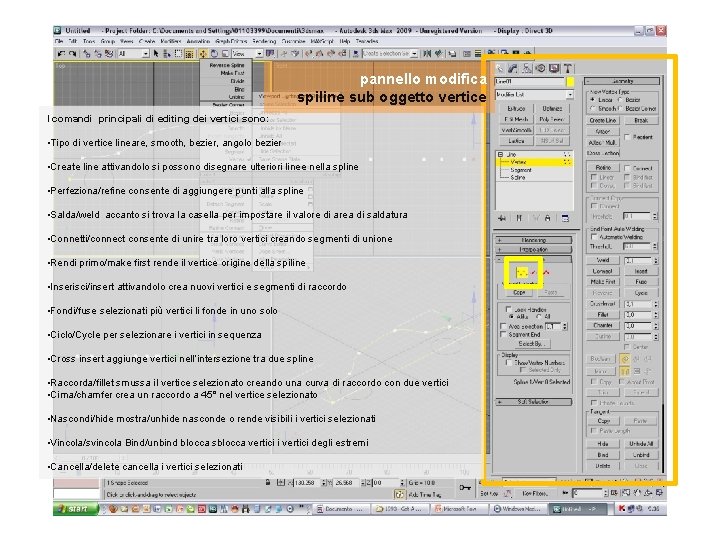This screenshot has height=540, width=720.
Task: Enable the Reorient checkbox
Action: point(627,137)
